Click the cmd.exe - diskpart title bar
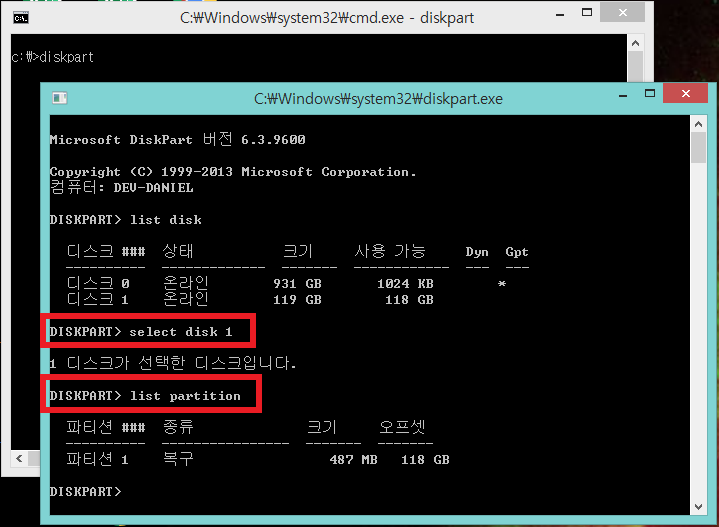Viewport: 719px width, 527px height. point(327,18)
